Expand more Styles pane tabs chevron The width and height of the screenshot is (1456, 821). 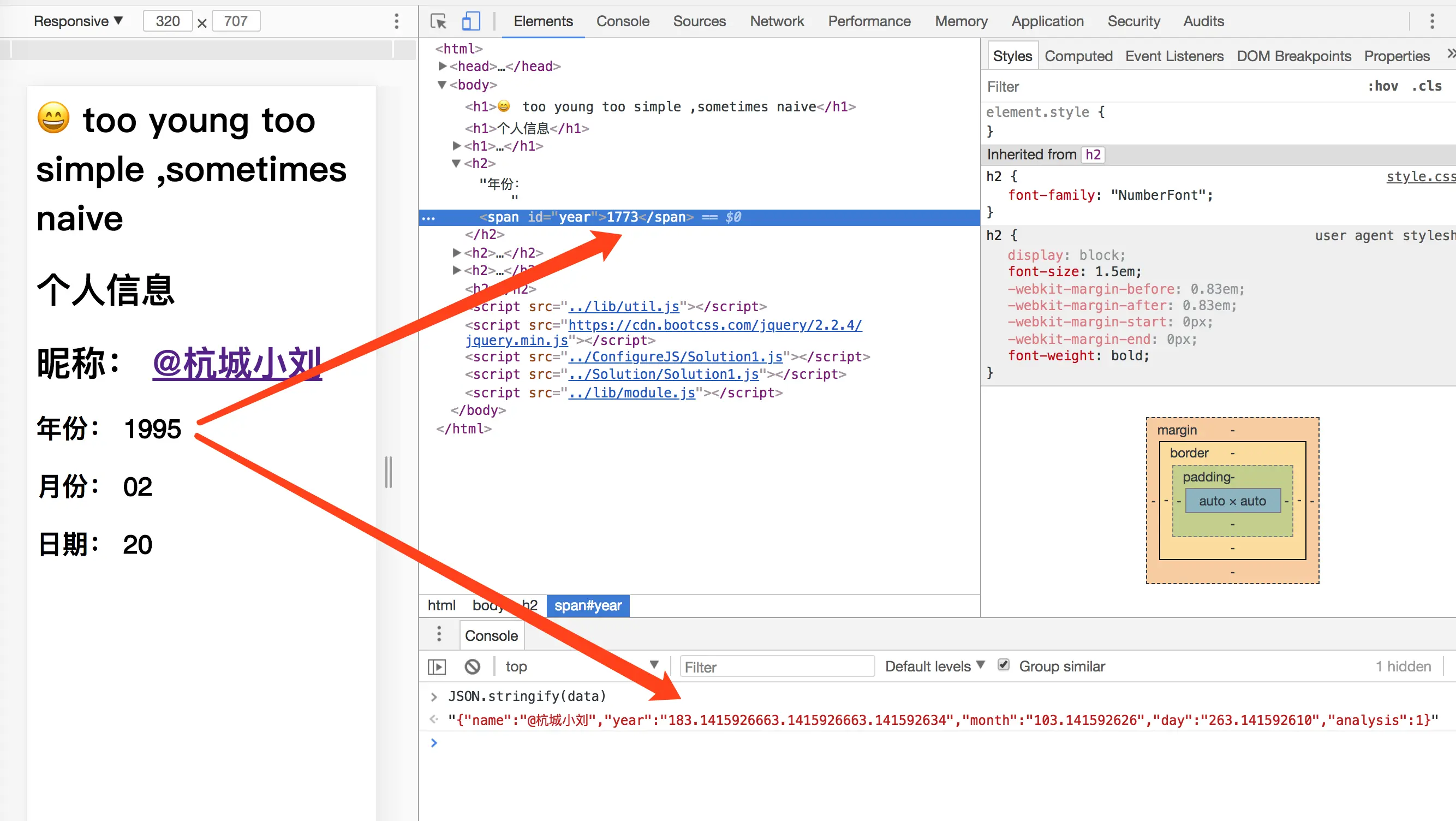tap(1451, 54)
